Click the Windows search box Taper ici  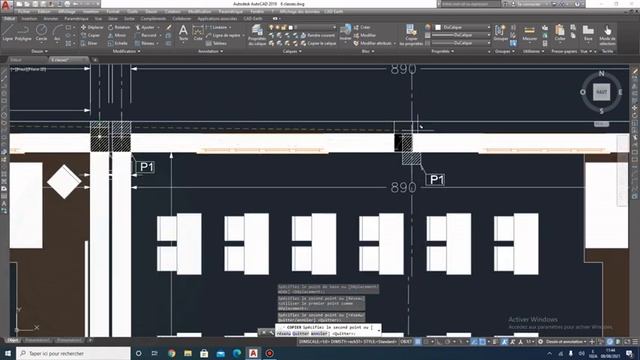pyautogui.click(x=73, y=353)
